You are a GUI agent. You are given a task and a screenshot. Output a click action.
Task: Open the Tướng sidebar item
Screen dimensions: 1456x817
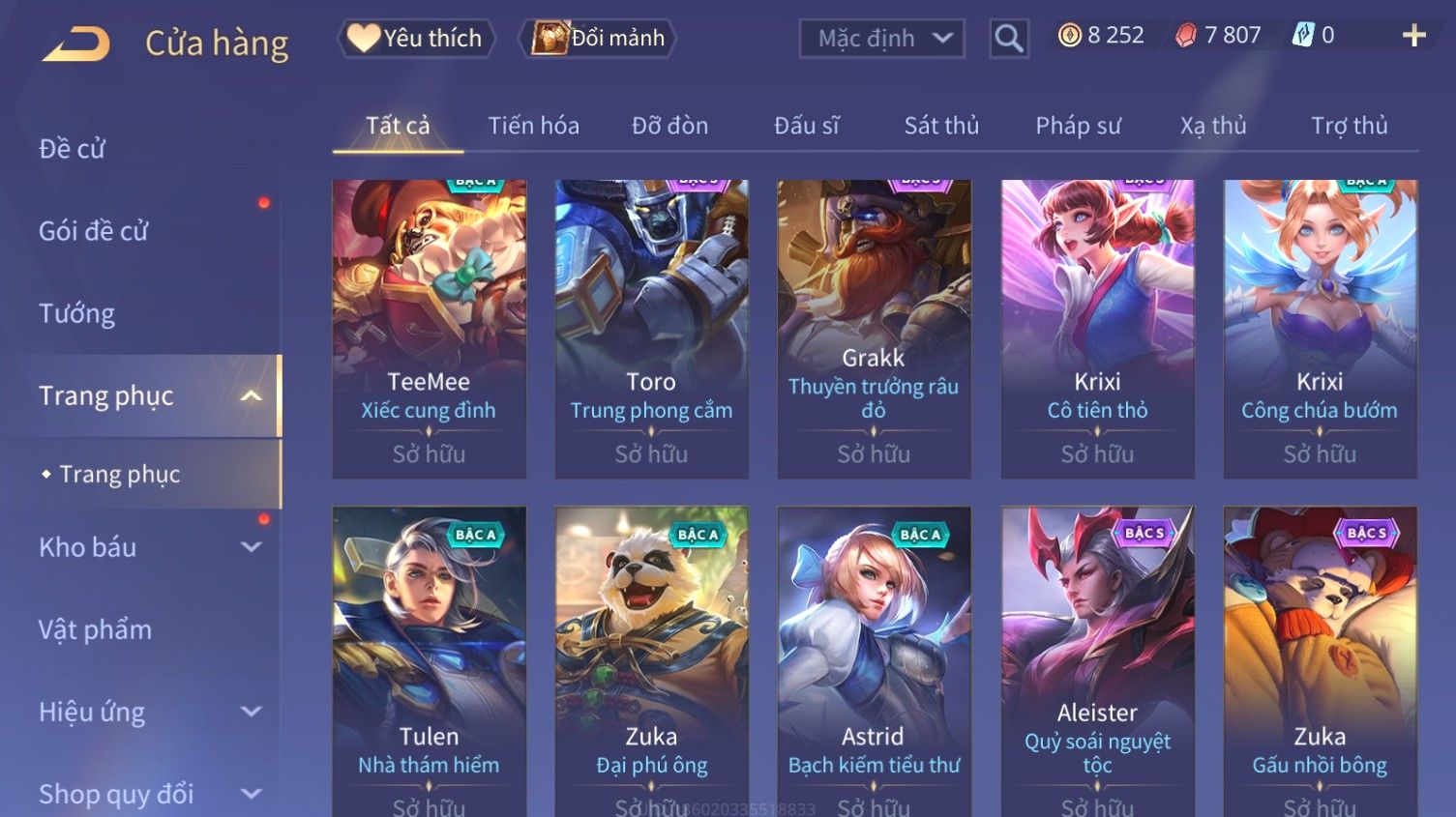tap(76, 313)
